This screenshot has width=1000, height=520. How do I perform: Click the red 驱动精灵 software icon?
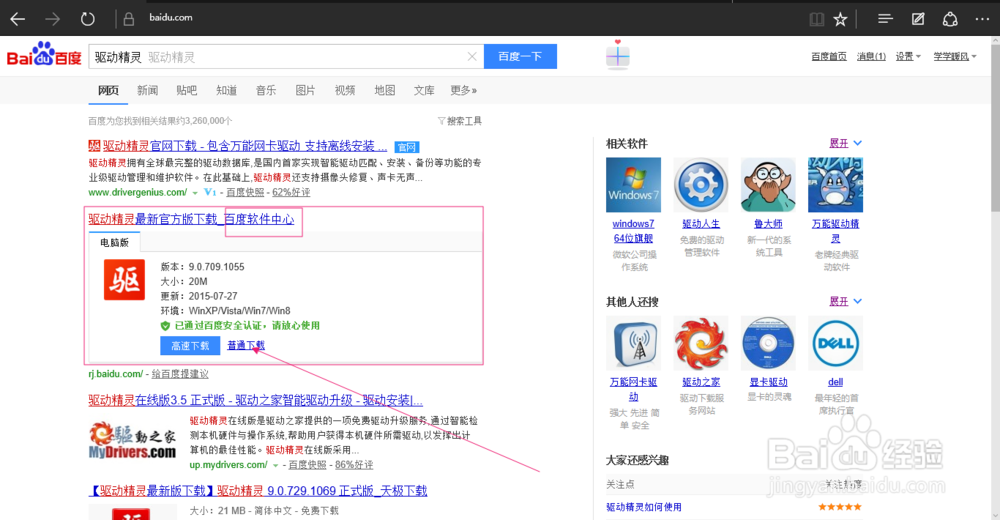124,279
